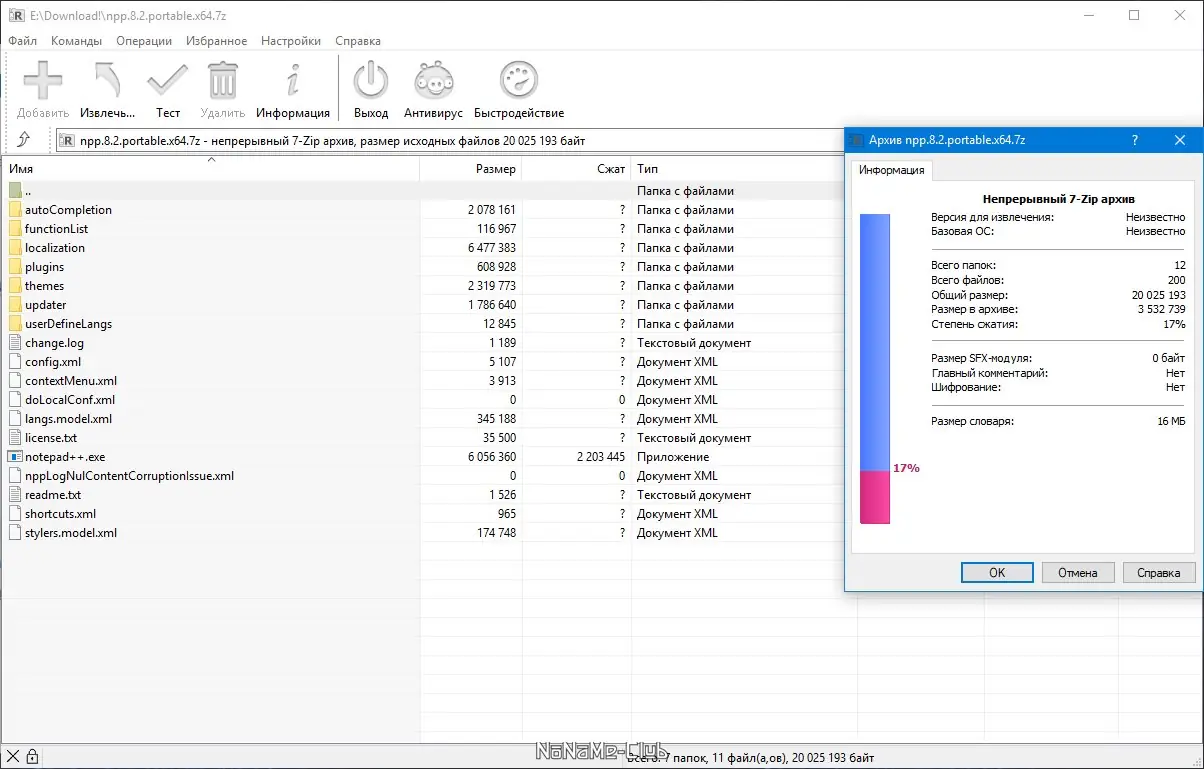The height and width of the screenshot is (769, 1204).
Task: Confirm the dialog with OK button
Action: click(x=997, y=573)
